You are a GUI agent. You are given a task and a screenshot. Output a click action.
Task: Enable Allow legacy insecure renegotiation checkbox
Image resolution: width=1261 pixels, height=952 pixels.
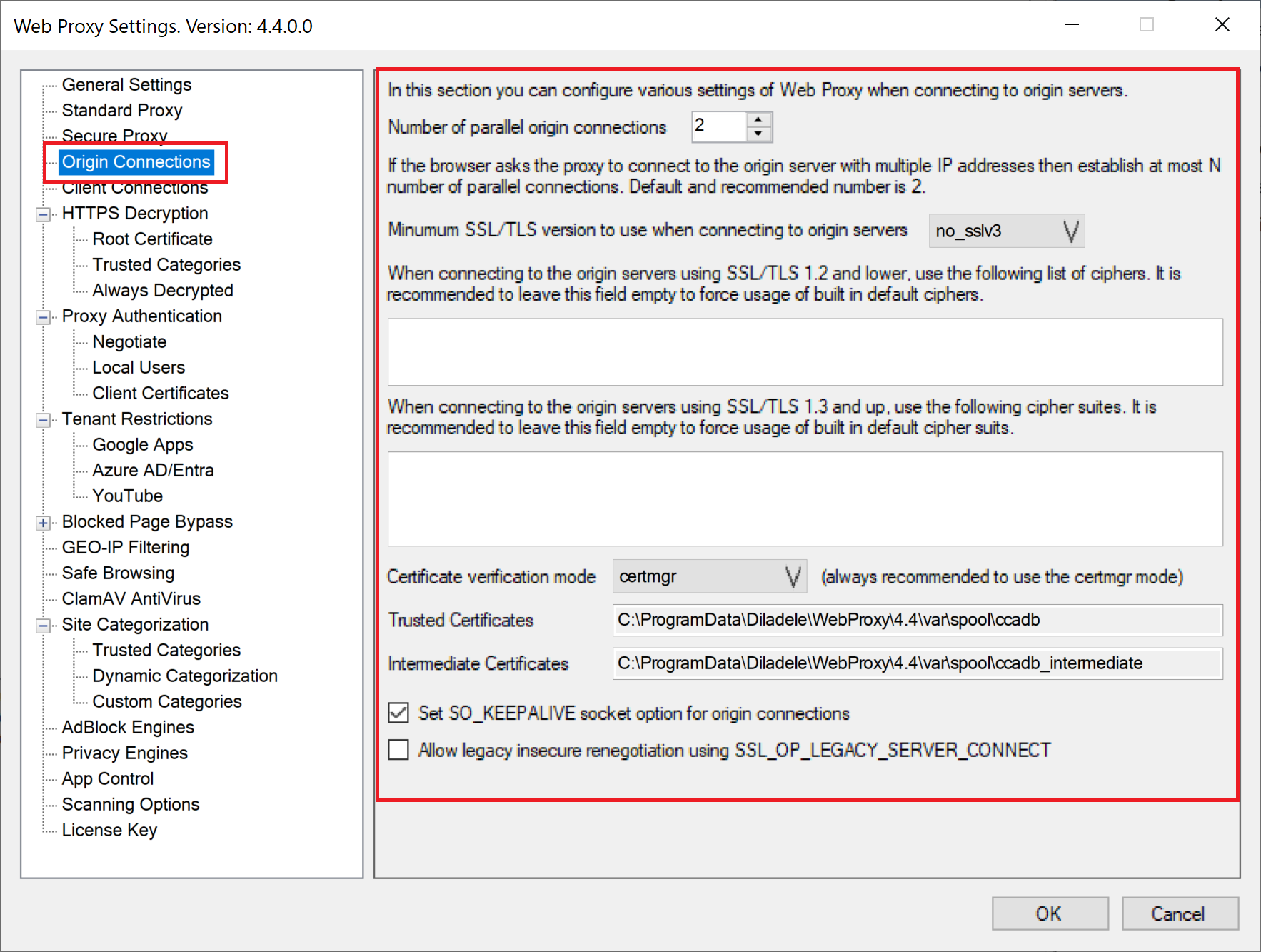coord(398,749)
